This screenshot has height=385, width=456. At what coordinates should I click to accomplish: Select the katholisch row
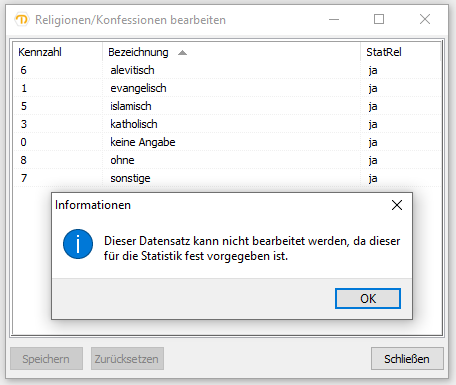(x=227, y=124)
